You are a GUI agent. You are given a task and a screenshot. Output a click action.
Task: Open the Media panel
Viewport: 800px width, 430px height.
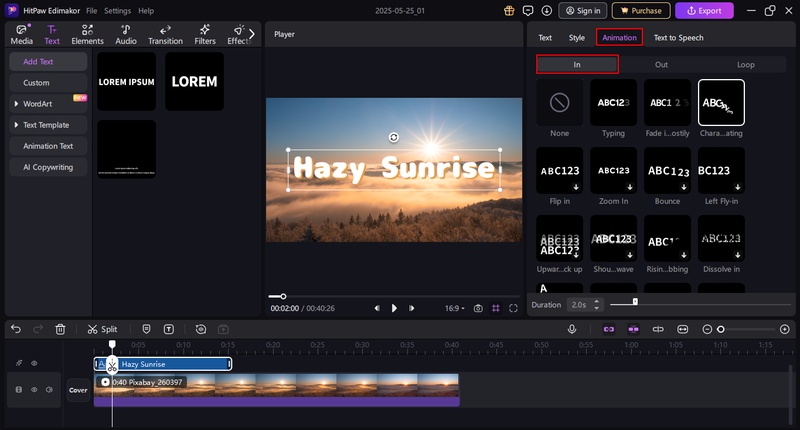click(x=21, y=35)
